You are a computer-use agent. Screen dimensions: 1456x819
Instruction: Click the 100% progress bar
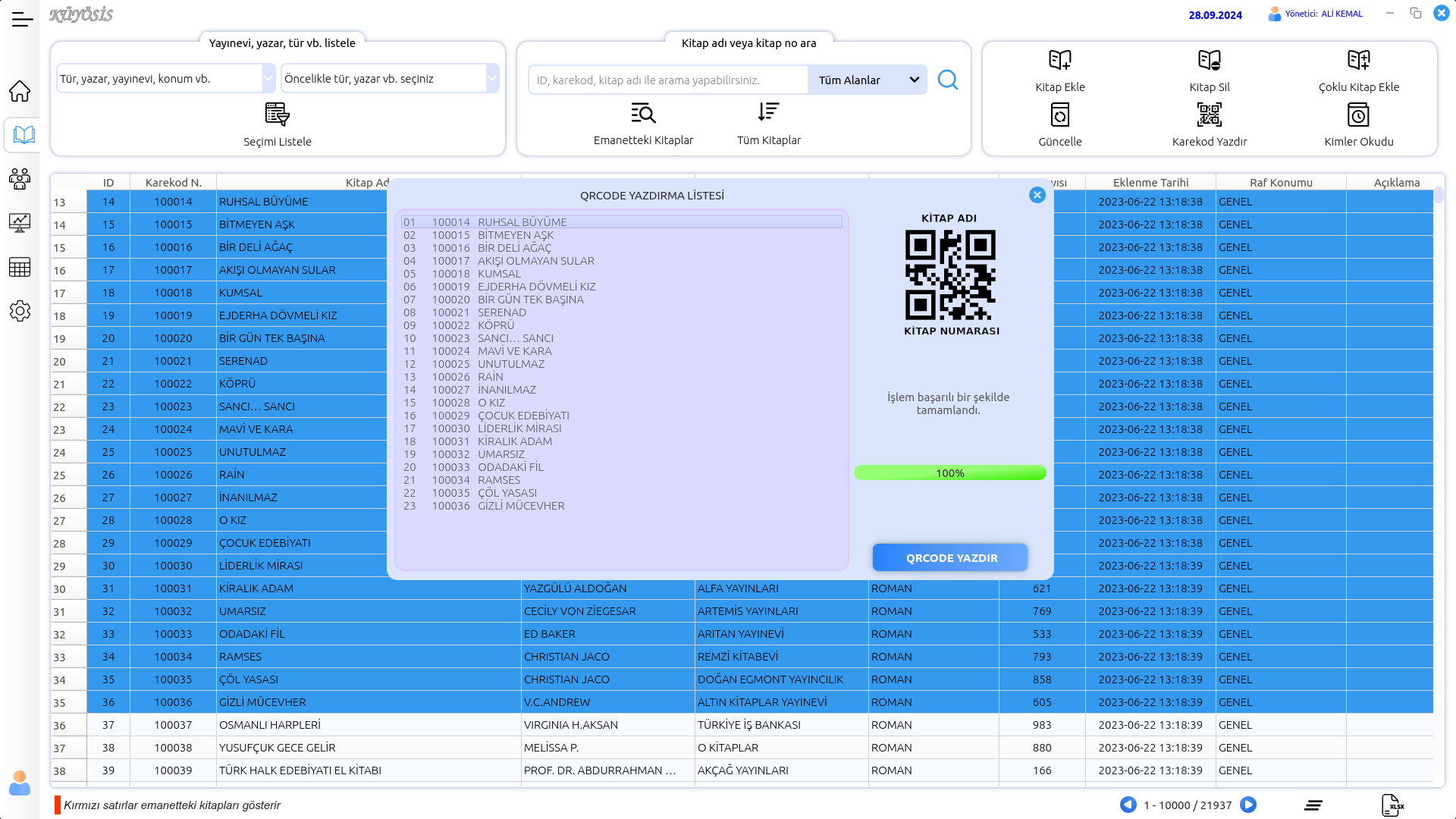point(949,473)
